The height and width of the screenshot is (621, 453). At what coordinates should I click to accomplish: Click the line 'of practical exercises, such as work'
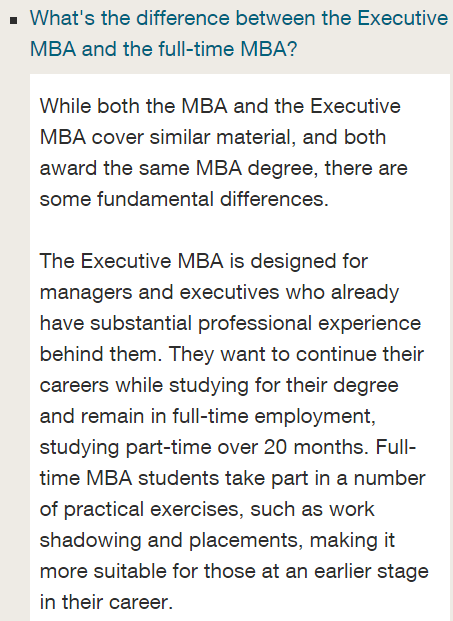pos(207,509)
